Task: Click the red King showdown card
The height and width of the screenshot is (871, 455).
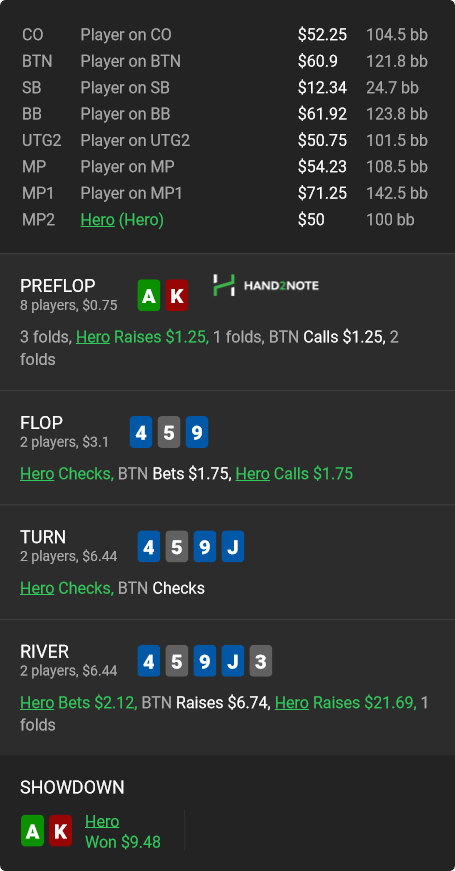Action: click(x=60, y=831)
